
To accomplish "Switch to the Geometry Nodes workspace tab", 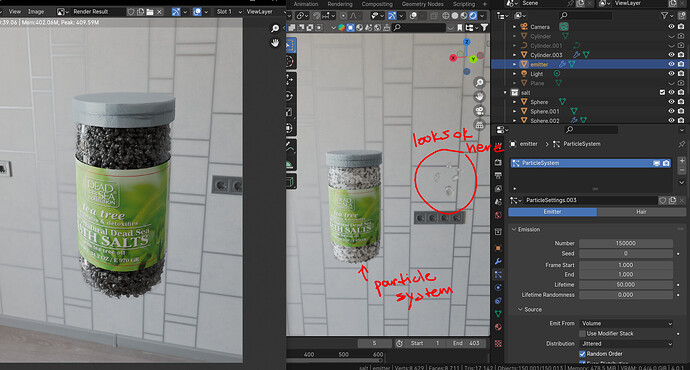I will [x=422, y=4].
